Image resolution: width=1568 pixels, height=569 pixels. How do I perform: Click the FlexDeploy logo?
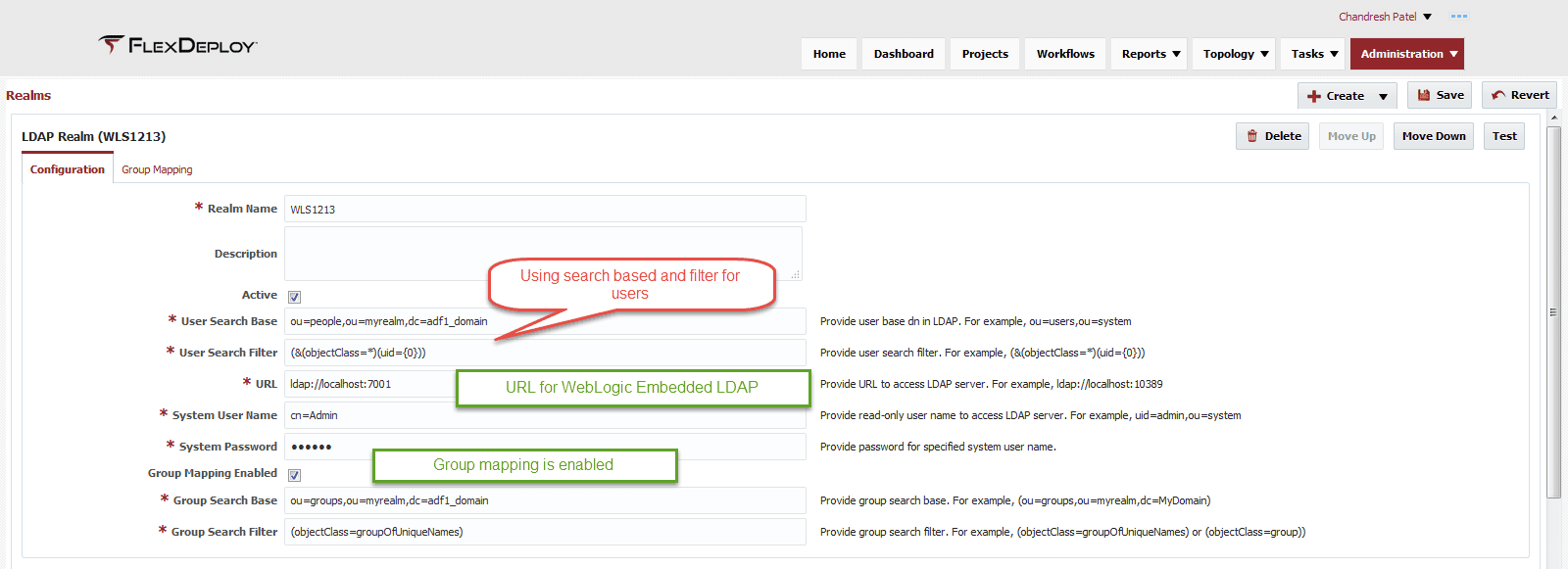[x=177, y=45]
